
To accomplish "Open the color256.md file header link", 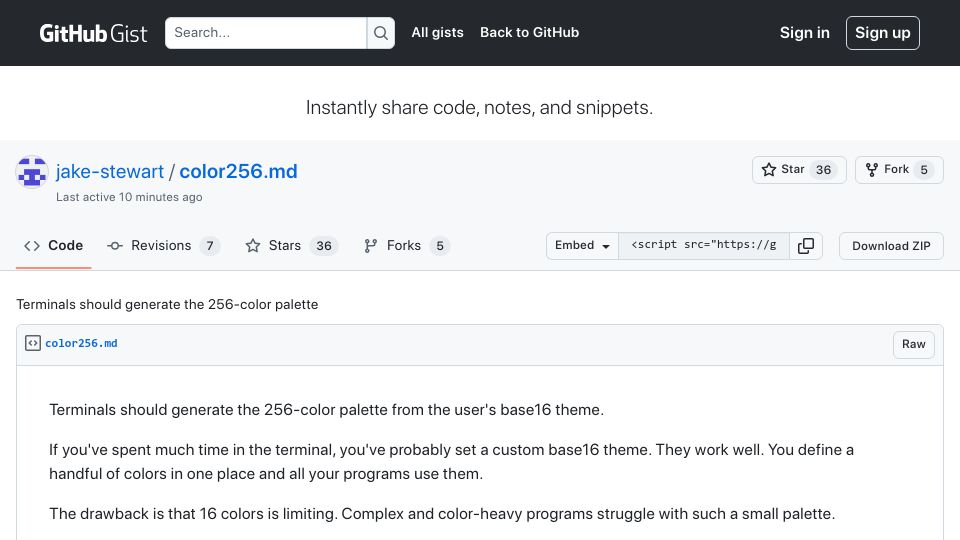I will click(81, 343).
